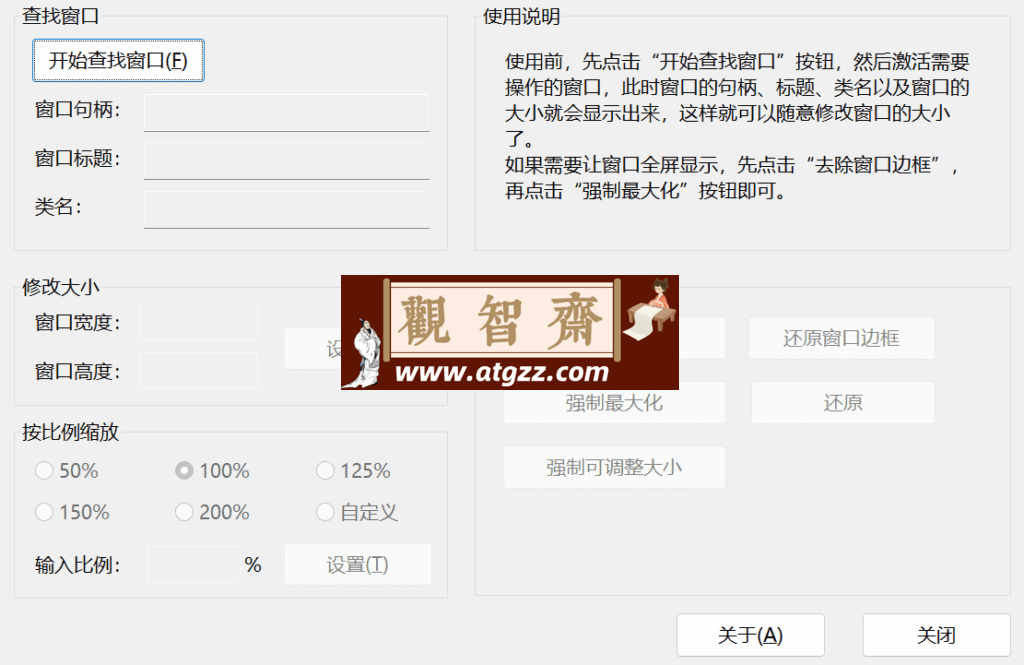Click the 窗口高度 input box
This screenshot has width=1024, height=665.
199,370
